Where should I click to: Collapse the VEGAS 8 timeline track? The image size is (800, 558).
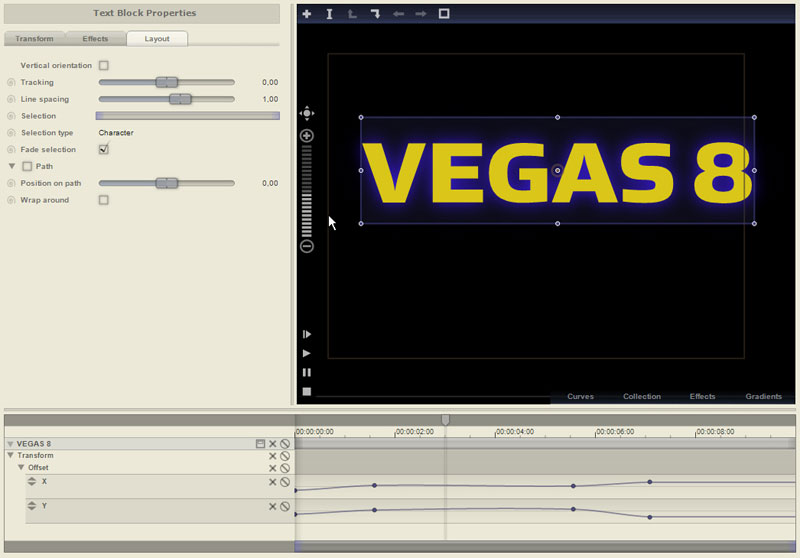[10, 444]
